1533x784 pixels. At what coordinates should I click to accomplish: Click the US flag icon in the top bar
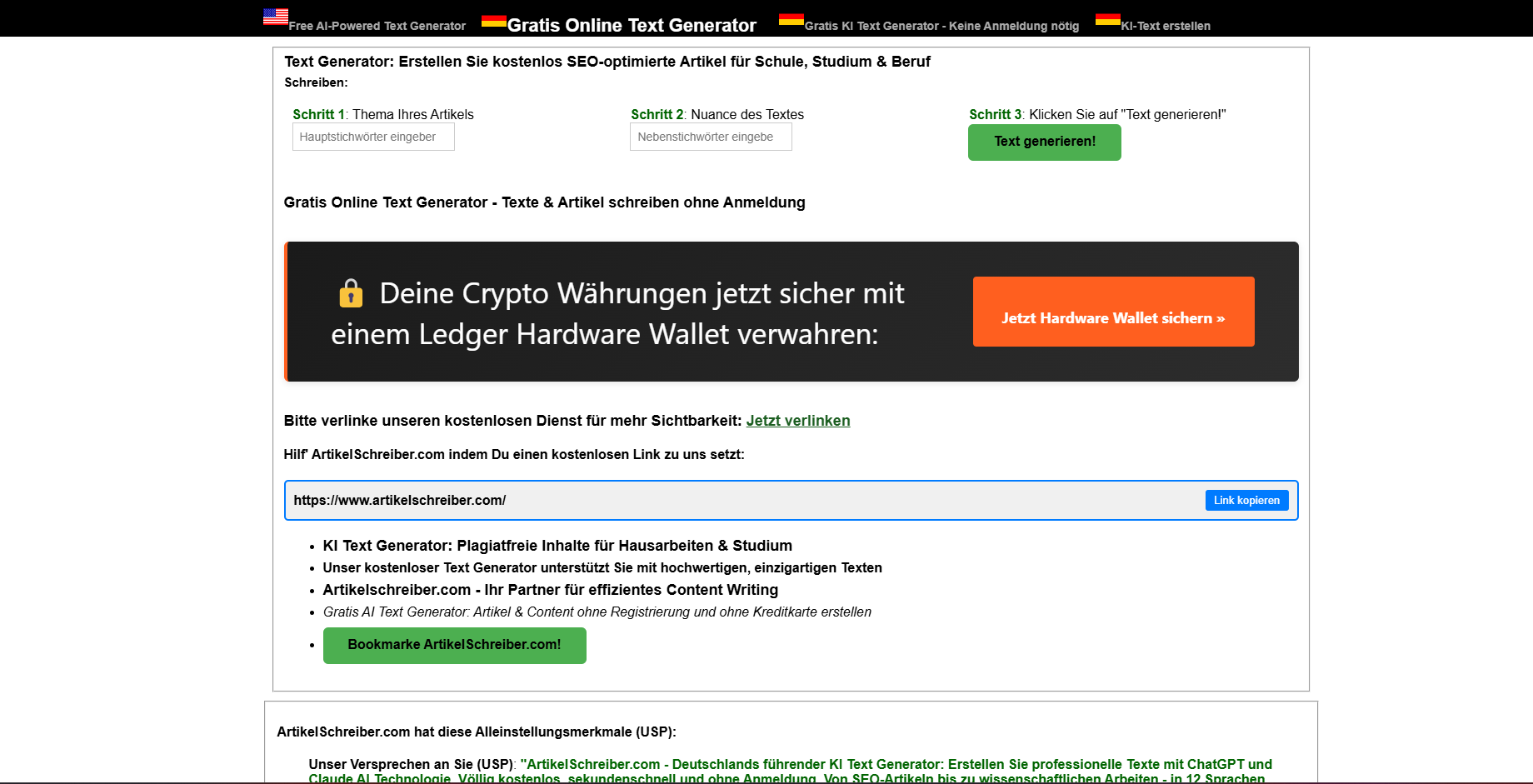(276, 17)
